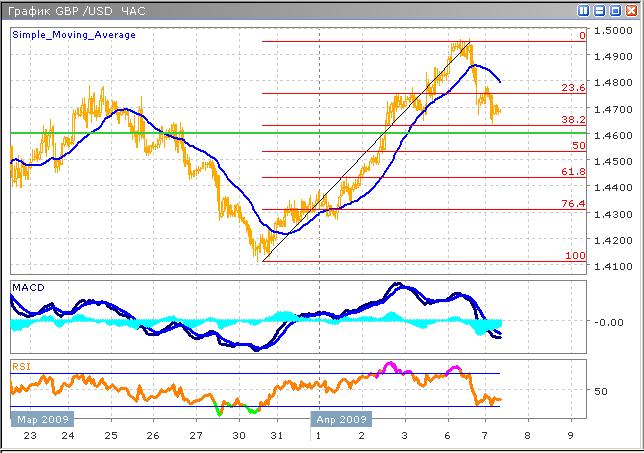
Task: Click the pause-style button in the title bar
Action: click(583, 10)
